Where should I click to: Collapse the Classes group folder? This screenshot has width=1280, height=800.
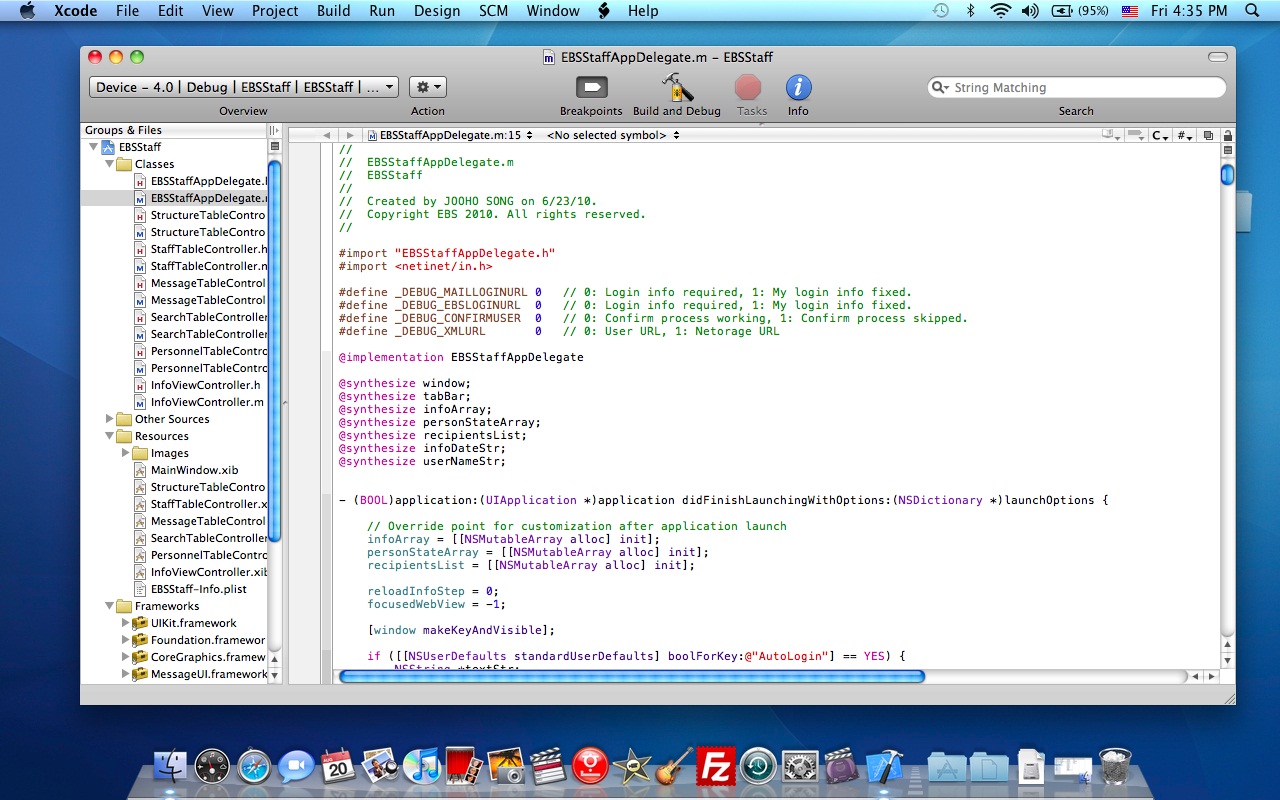(x=110, y=164)
